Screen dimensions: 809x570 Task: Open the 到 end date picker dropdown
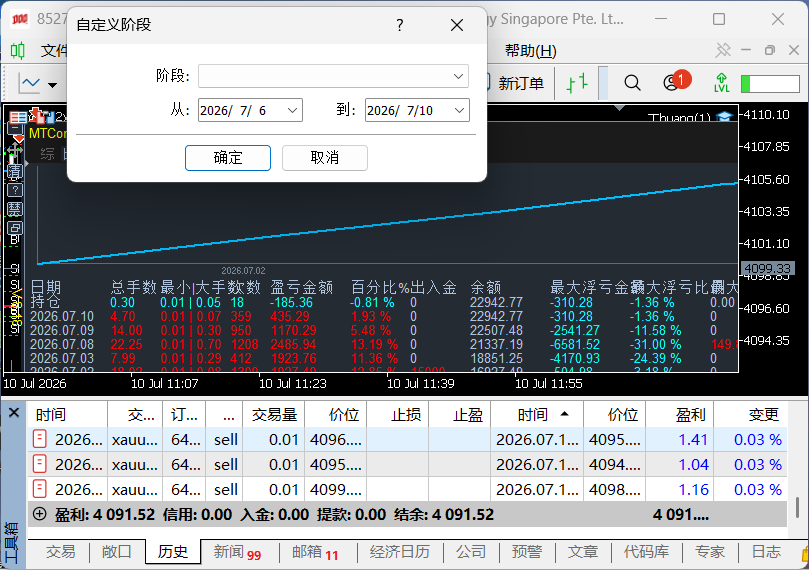click(x=459, y=110)
